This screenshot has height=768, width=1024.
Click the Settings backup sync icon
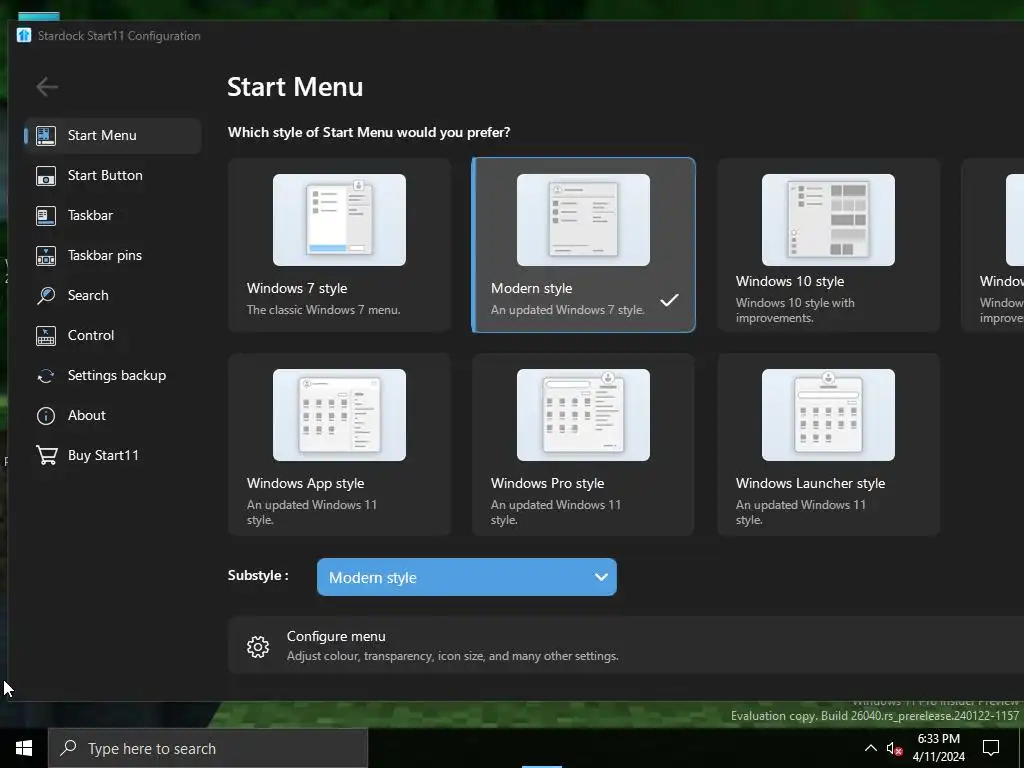coord(46,376)
